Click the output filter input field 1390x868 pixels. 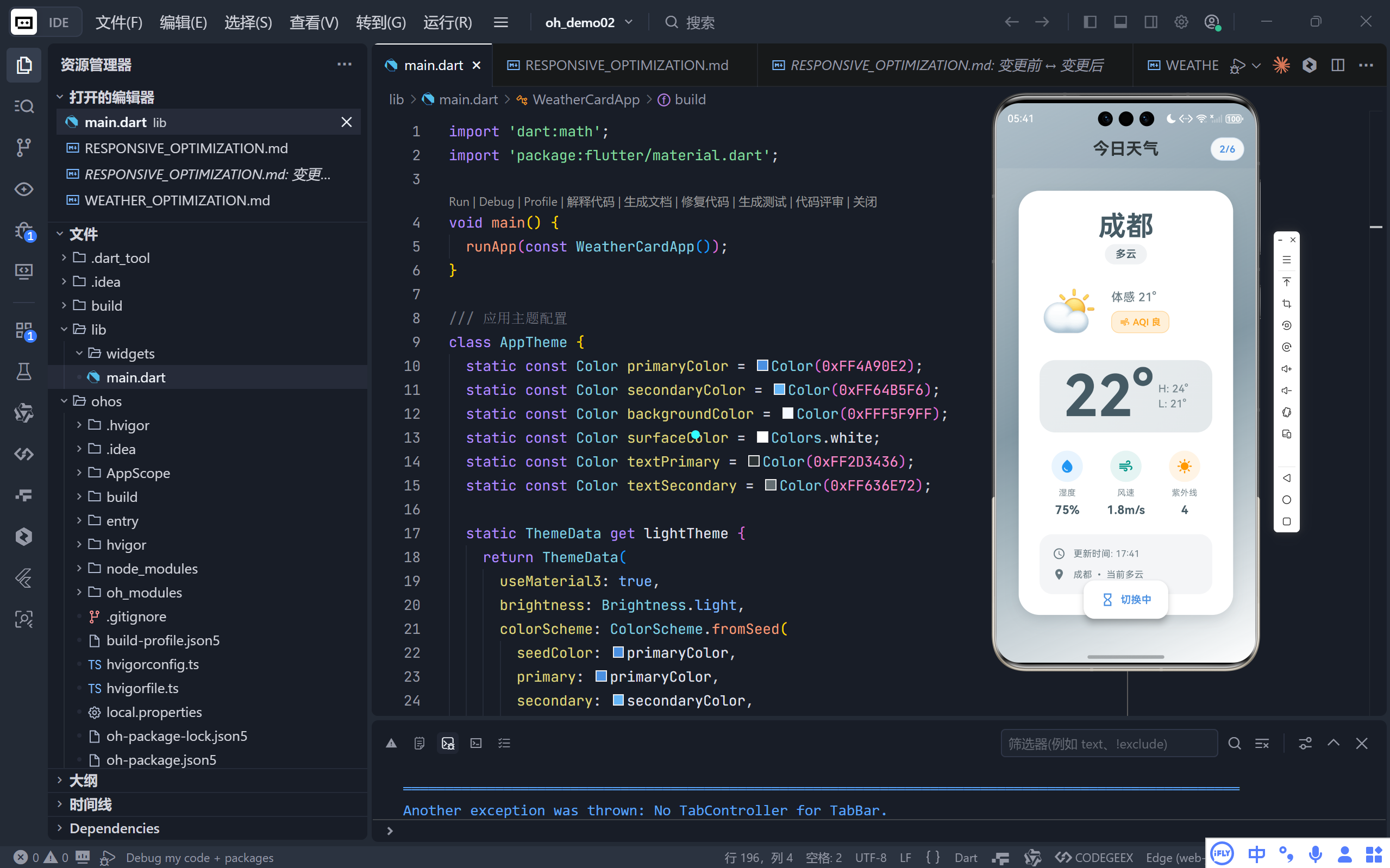(1108, 744)
